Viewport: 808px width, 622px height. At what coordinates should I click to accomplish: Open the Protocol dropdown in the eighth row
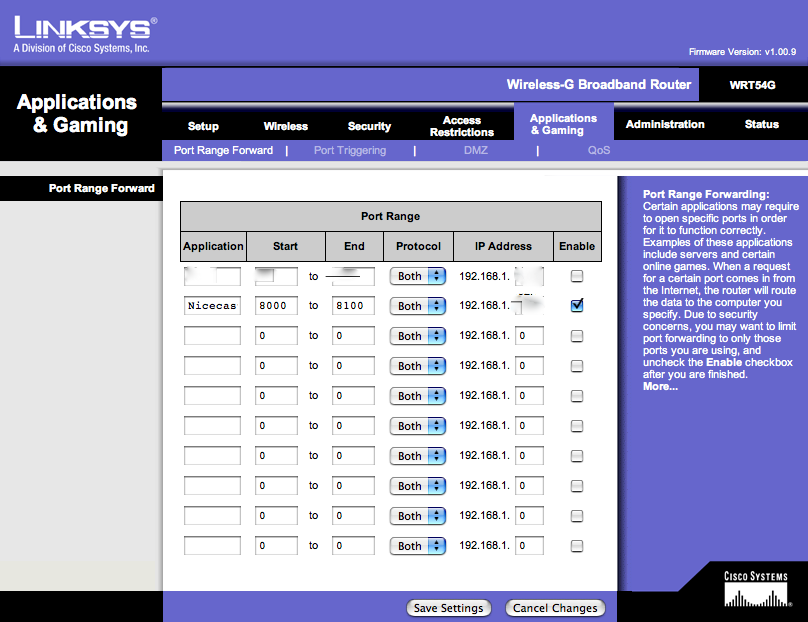[417, 486]
